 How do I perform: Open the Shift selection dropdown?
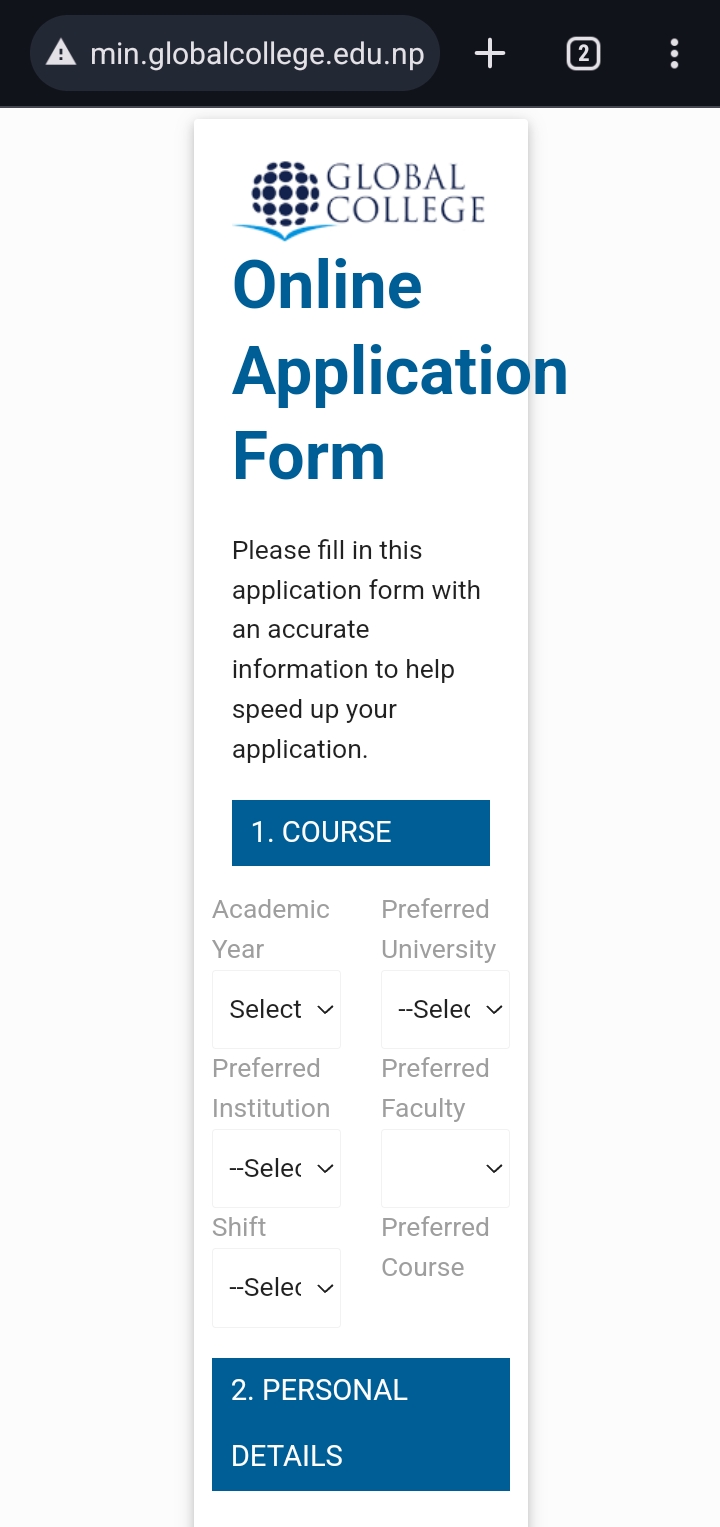click(x=276, y=1287)
